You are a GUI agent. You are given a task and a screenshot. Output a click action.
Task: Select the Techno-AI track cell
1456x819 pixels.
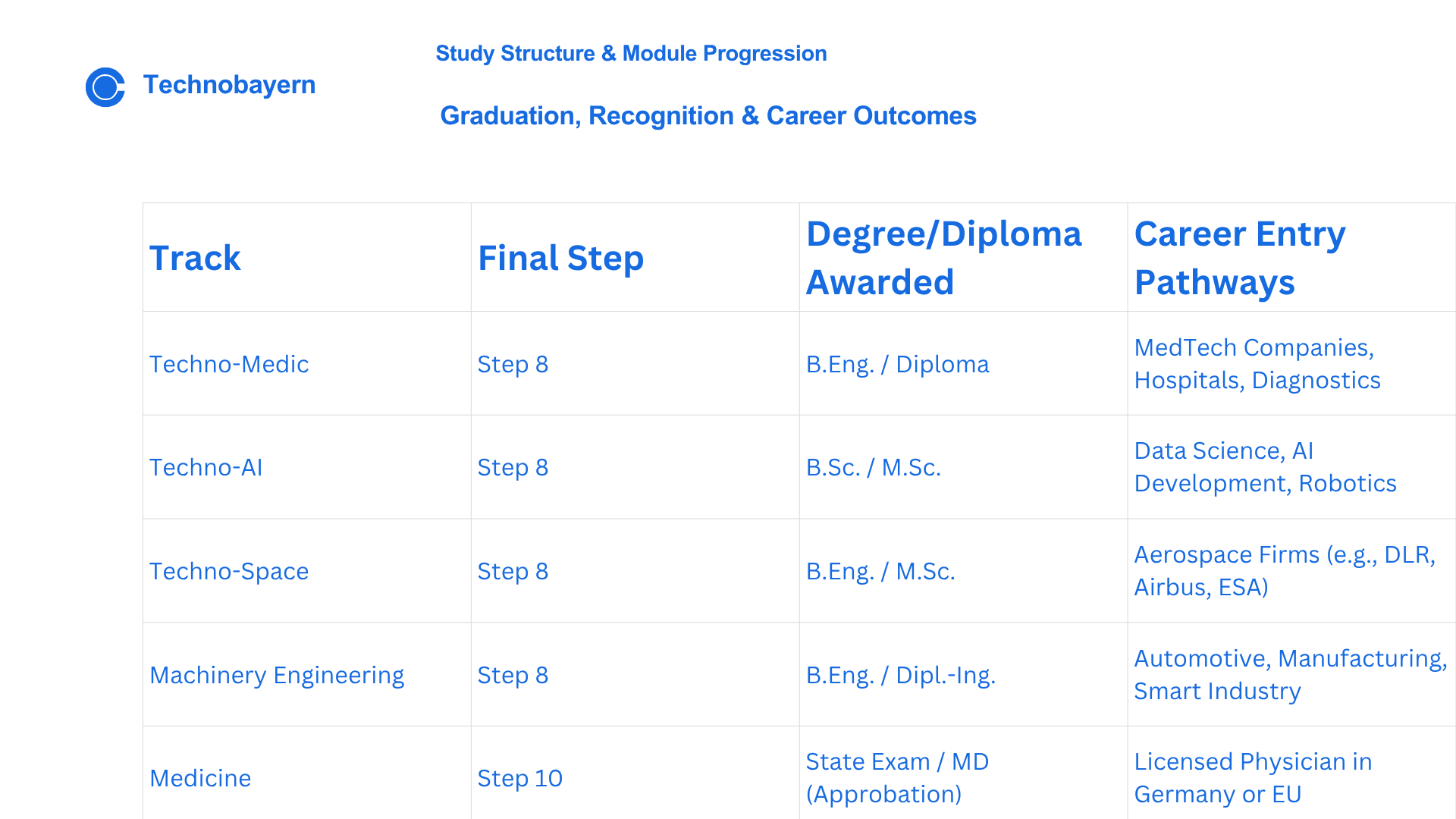click(x=307, y=467)
